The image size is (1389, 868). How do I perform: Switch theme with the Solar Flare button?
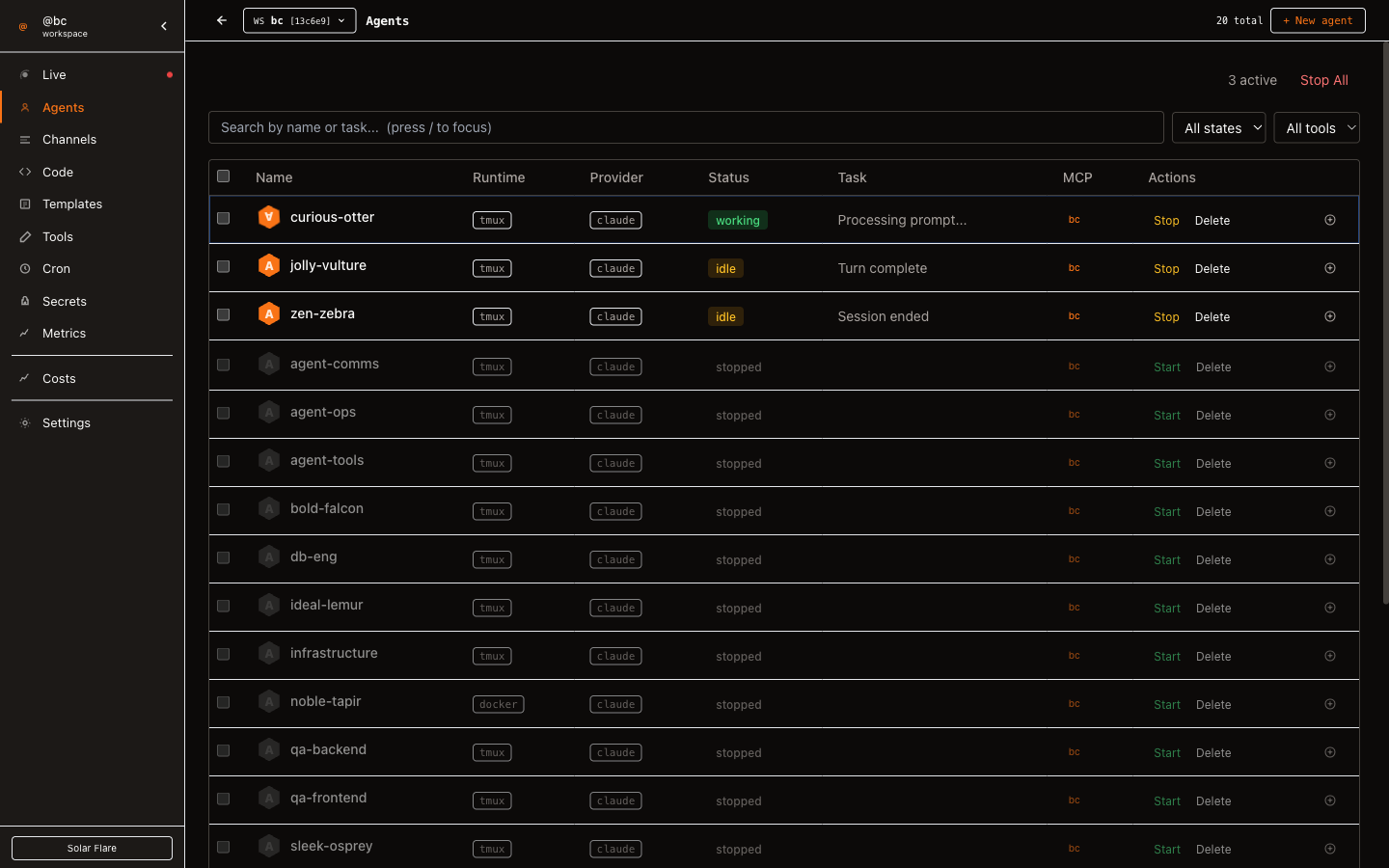tap(92, 848)
